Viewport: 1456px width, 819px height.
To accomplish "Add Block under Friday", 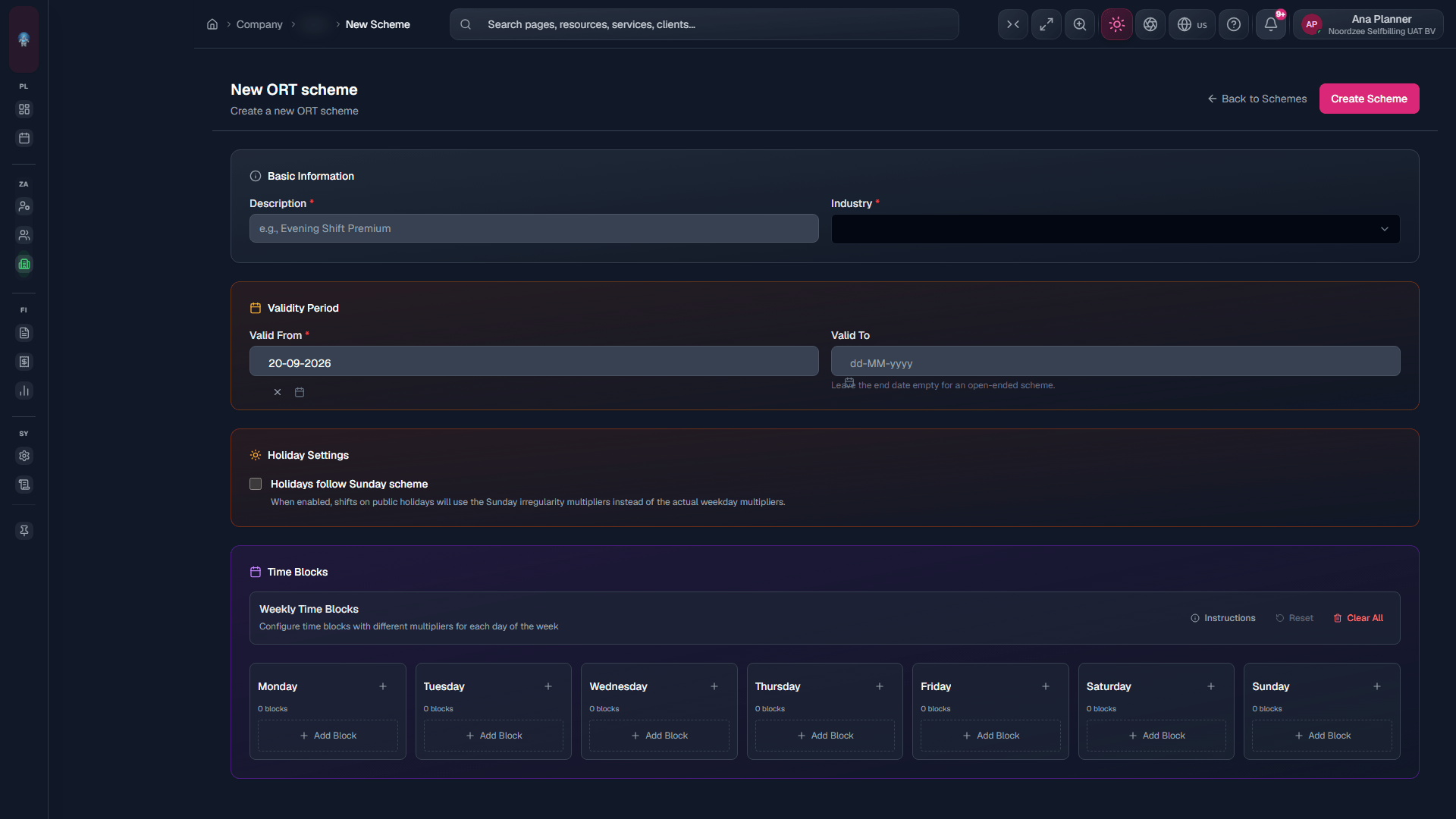I will pyautogui.click(x=990, y=736).
